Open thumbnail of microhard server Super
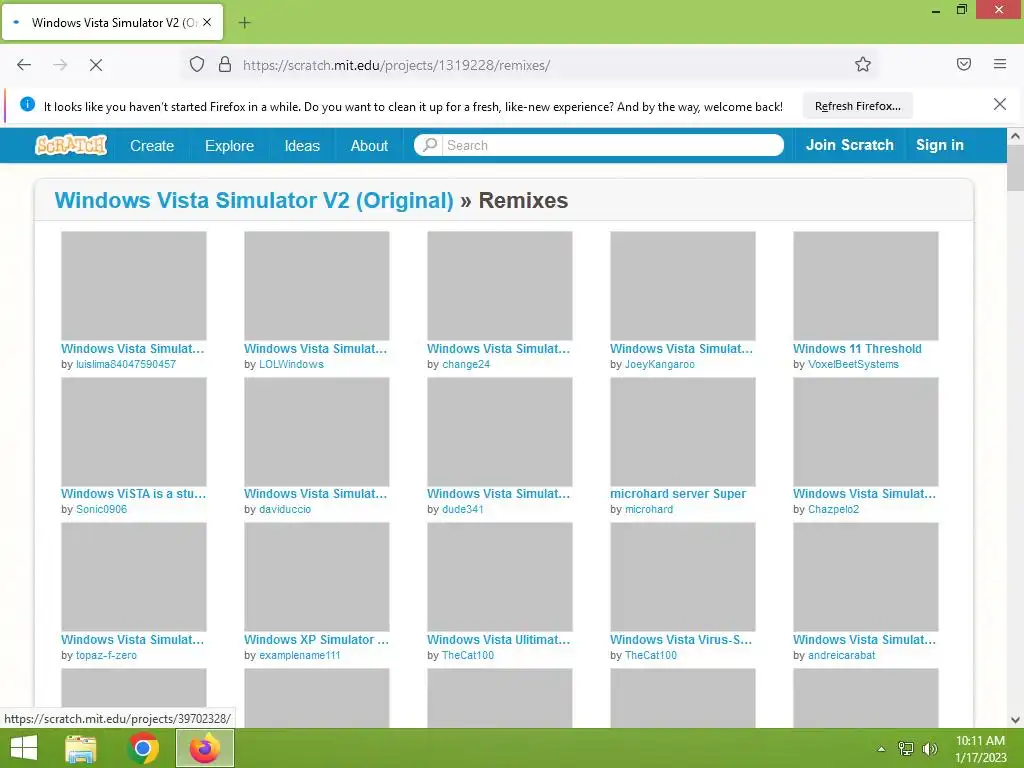 coord(682,432)
